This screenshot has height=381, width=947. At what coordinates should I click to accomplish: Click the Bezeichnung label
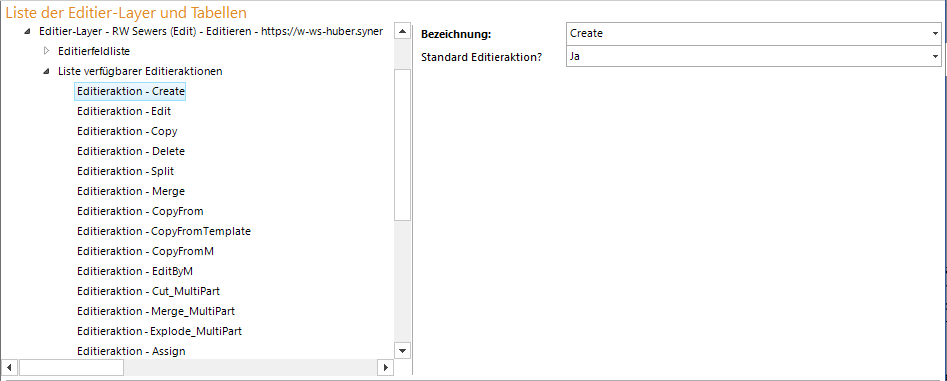pyautogui.click(x=455, y=34)
